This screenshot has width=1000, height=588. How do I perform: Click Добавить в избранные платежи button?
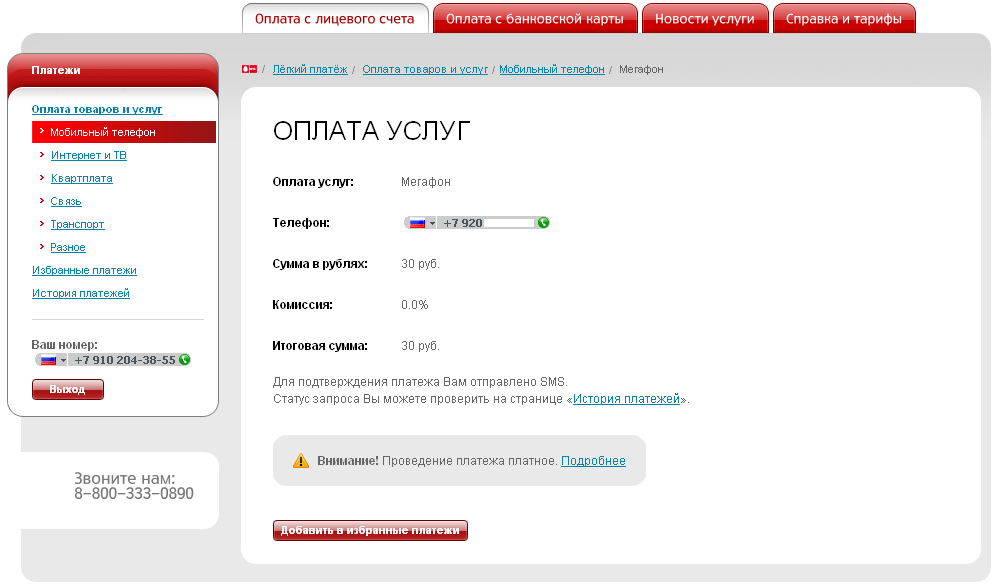point(370,531)
